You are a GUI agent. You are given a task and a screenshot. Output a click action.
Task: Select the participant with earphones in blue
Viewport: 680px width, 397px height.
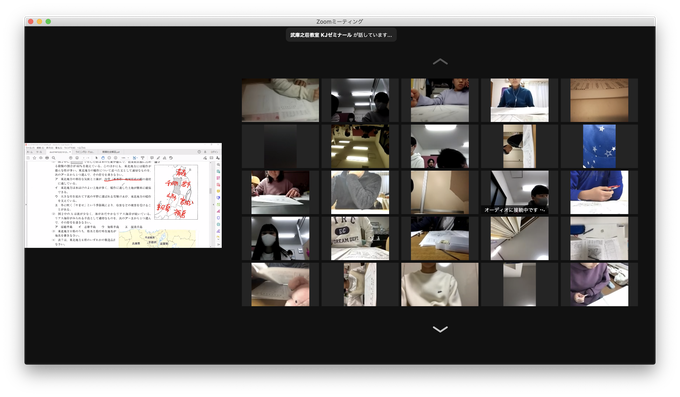519,100
